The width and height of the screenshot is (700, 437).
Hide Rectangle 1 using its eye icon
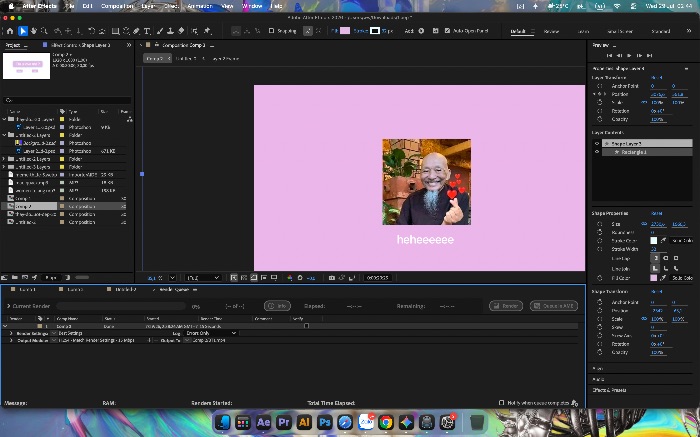tap(597, 152)
